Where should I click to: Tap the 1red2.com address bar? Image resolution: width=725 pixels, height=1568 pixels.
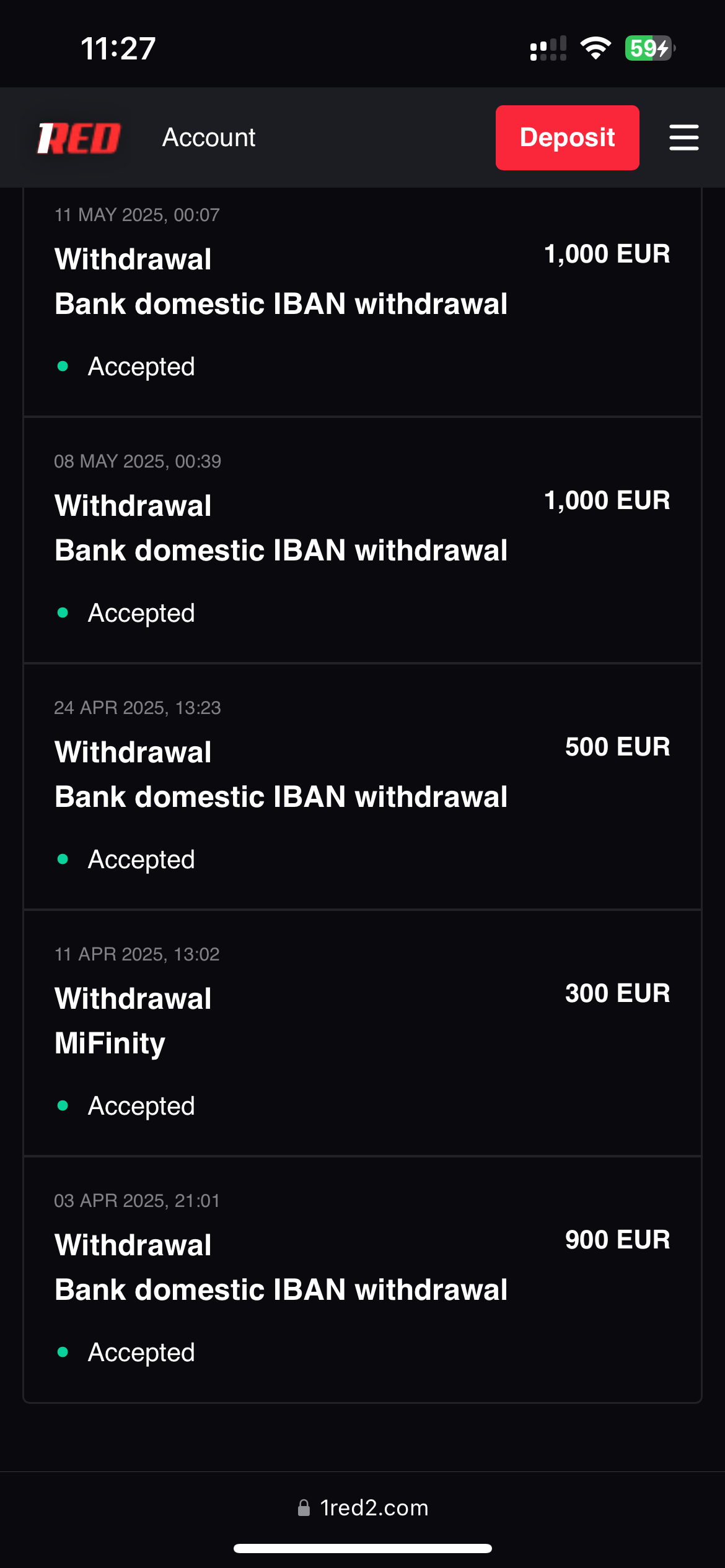tap(374, 1508)
